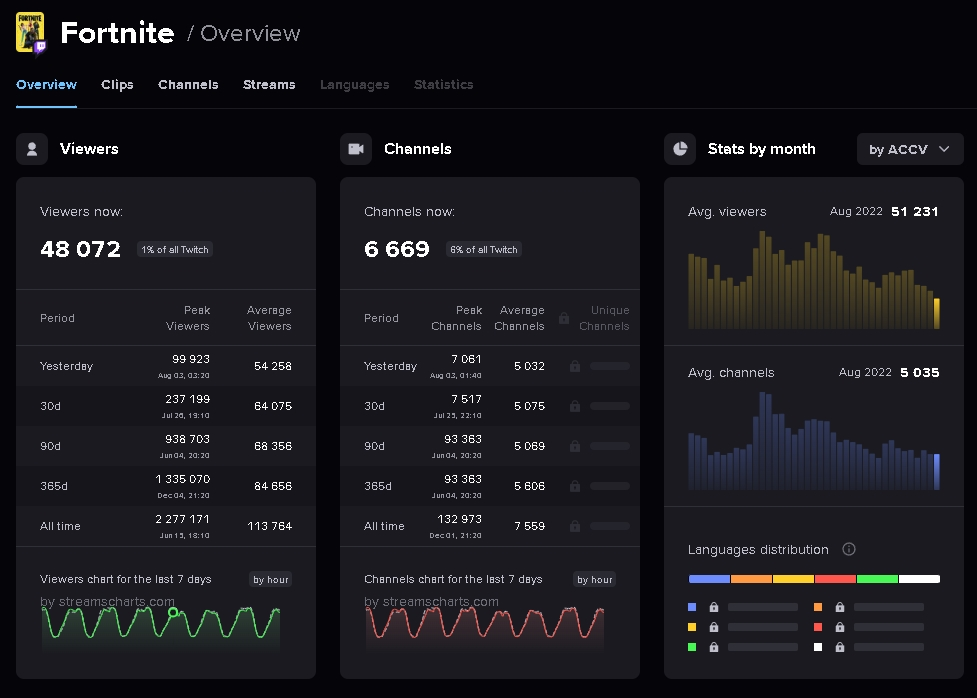This screenshot has height=698, width=977.
Task: Toggle viewers chart 'by hour' selector
Action: click(x=272, y=579)
